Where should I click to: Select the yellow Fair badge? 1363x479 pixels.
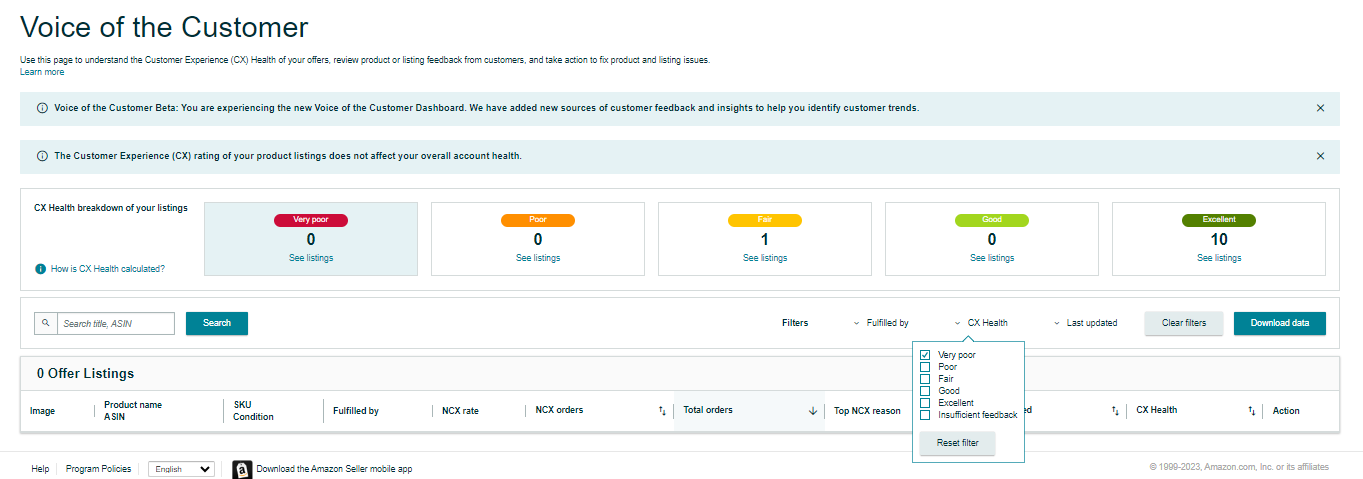point(765,220)
